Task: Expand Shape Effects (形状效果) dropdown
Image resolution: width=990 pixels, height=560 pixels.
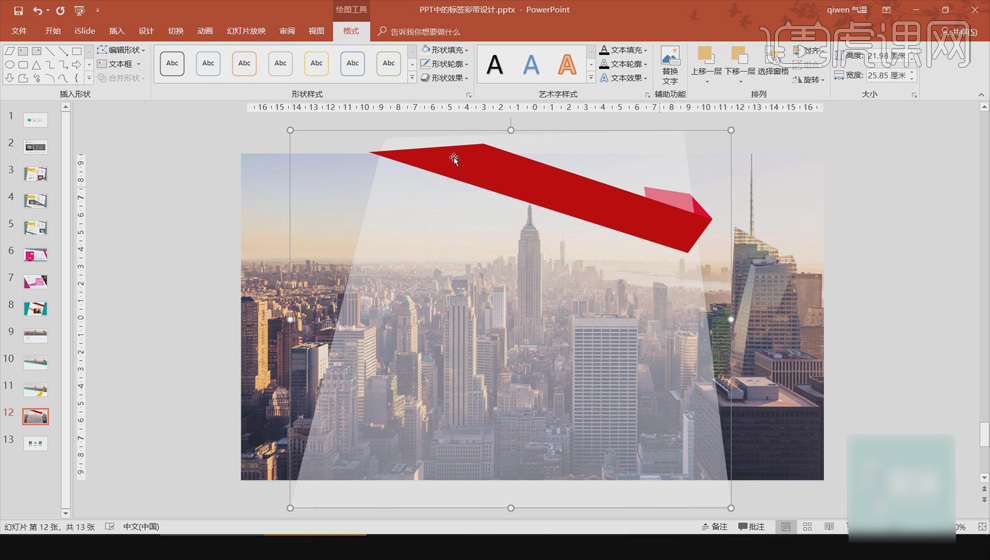Action: (443, 78)
